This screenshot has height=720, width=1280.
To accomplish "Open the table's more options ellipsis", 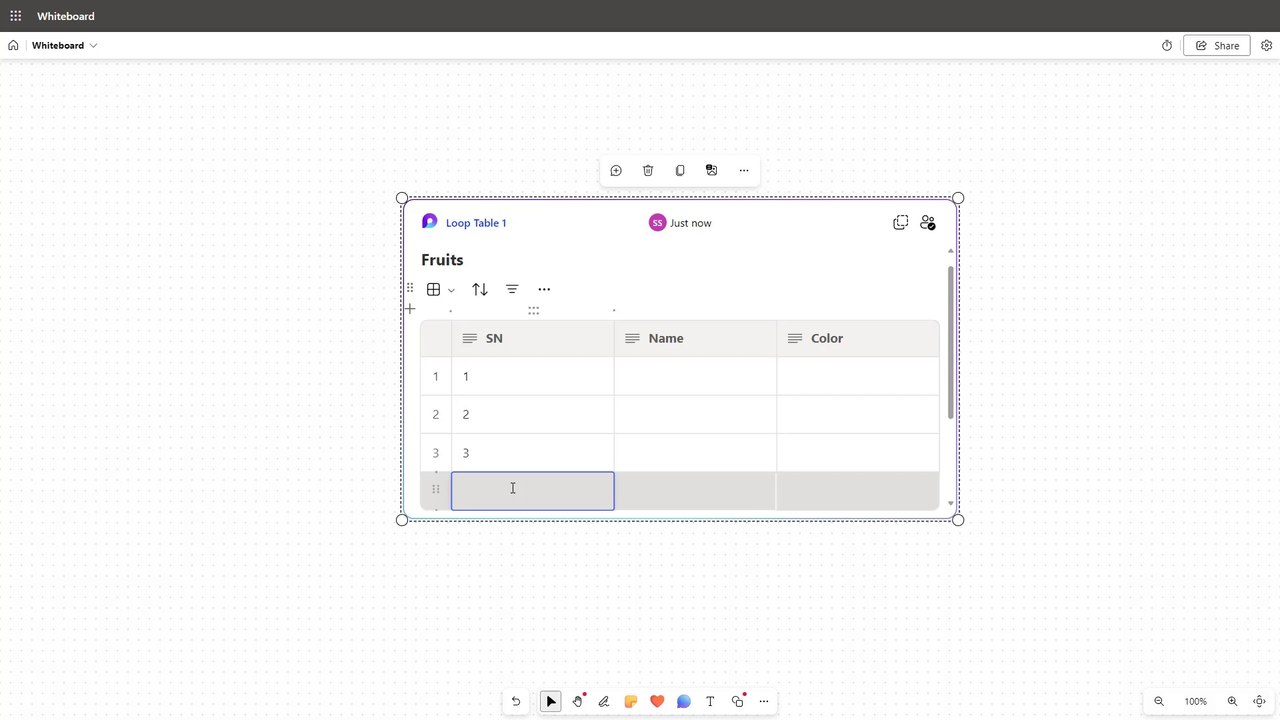I will (544, 289).
